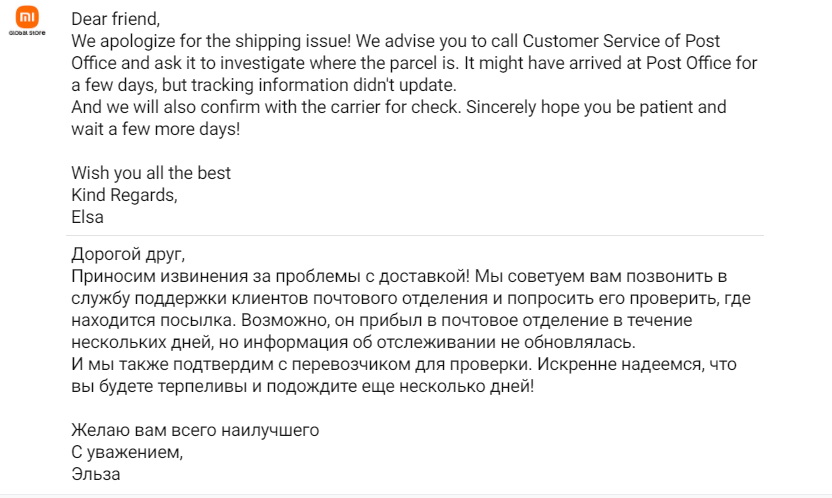Click the text 'wait a few more days!'
The width and height of the screenshot is (832, 498).
coord(155,129)
